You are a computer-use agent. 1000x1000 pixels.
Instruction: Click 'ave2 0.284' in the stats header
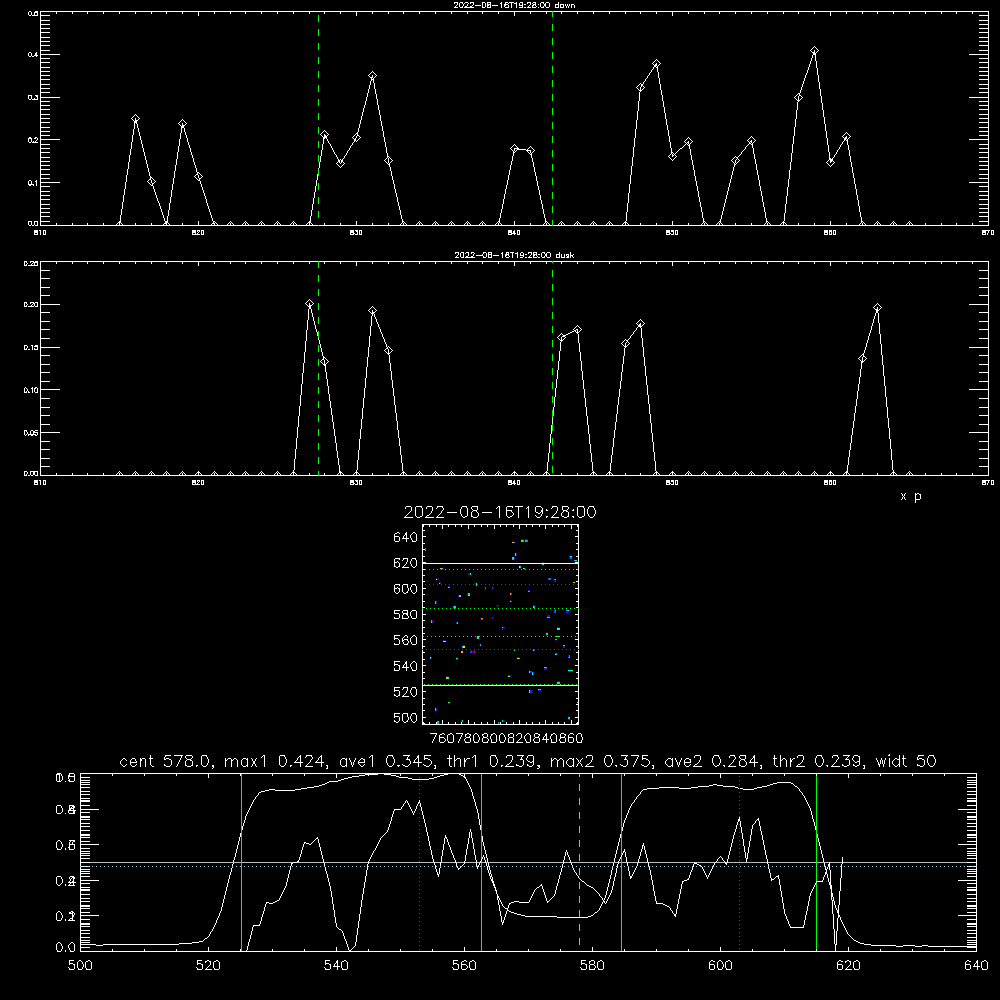click(x=711, y=761)
